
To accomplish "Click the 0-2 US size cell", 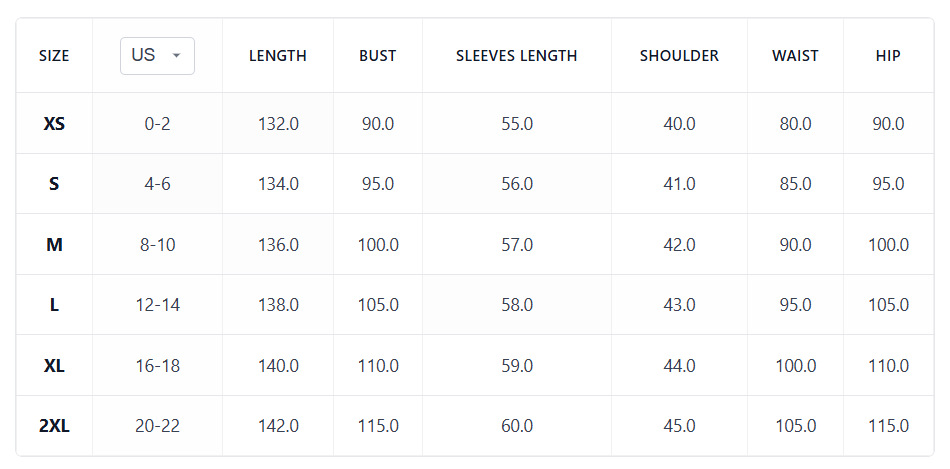I will click(x=157, y=124).
